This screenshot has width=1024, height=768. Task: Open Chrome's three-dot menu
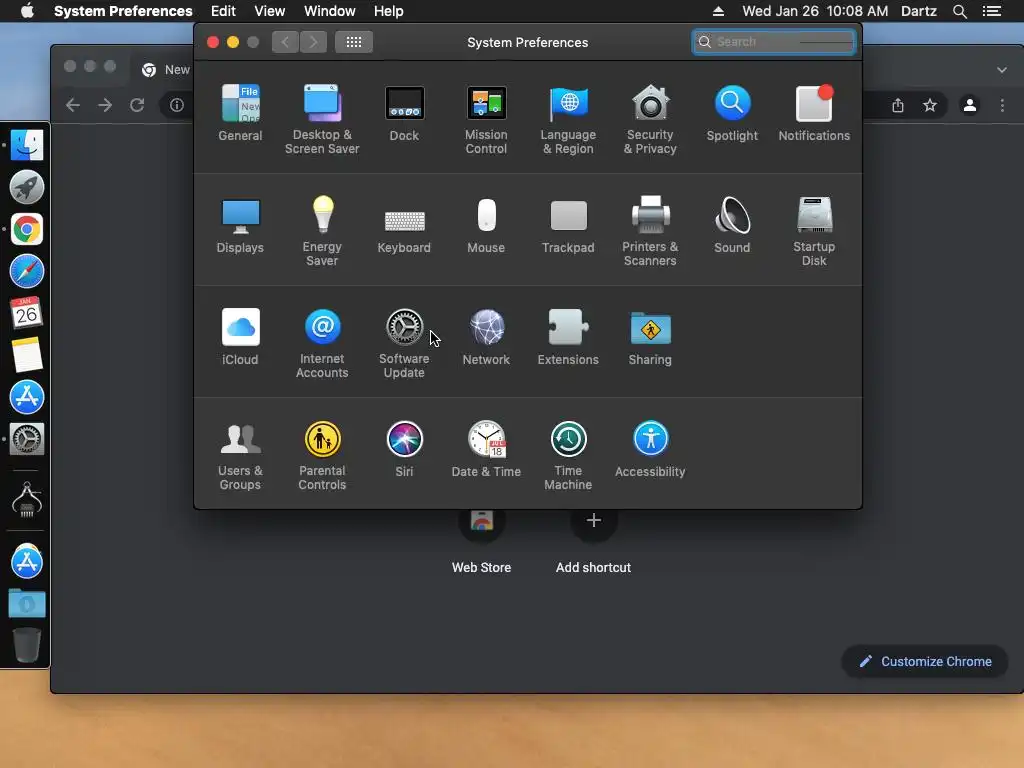(x=1002, y=105)
